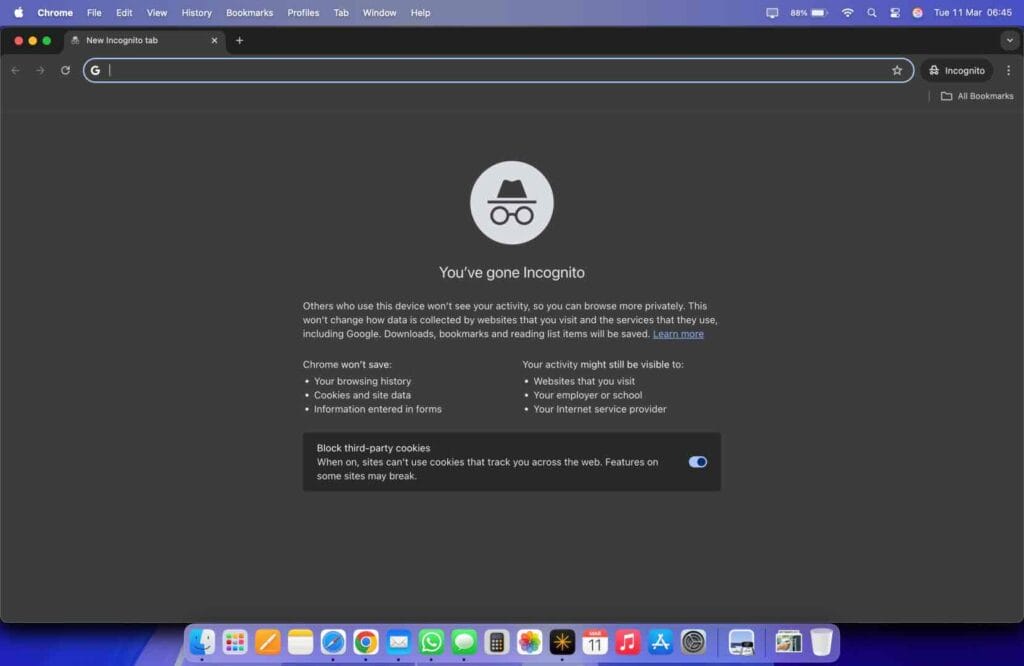This screenshot has width=1024, height=666.
Task: Open the Notes app in dock
Action: 300,642
